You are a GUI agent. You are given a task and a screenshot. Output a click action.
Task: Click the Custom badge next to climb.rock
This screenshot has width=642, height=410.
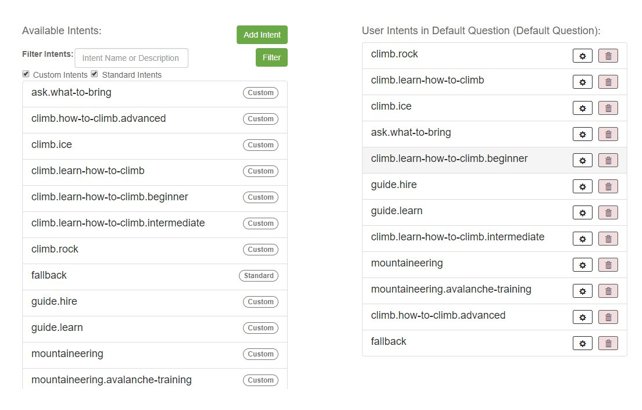click(260, 249)
